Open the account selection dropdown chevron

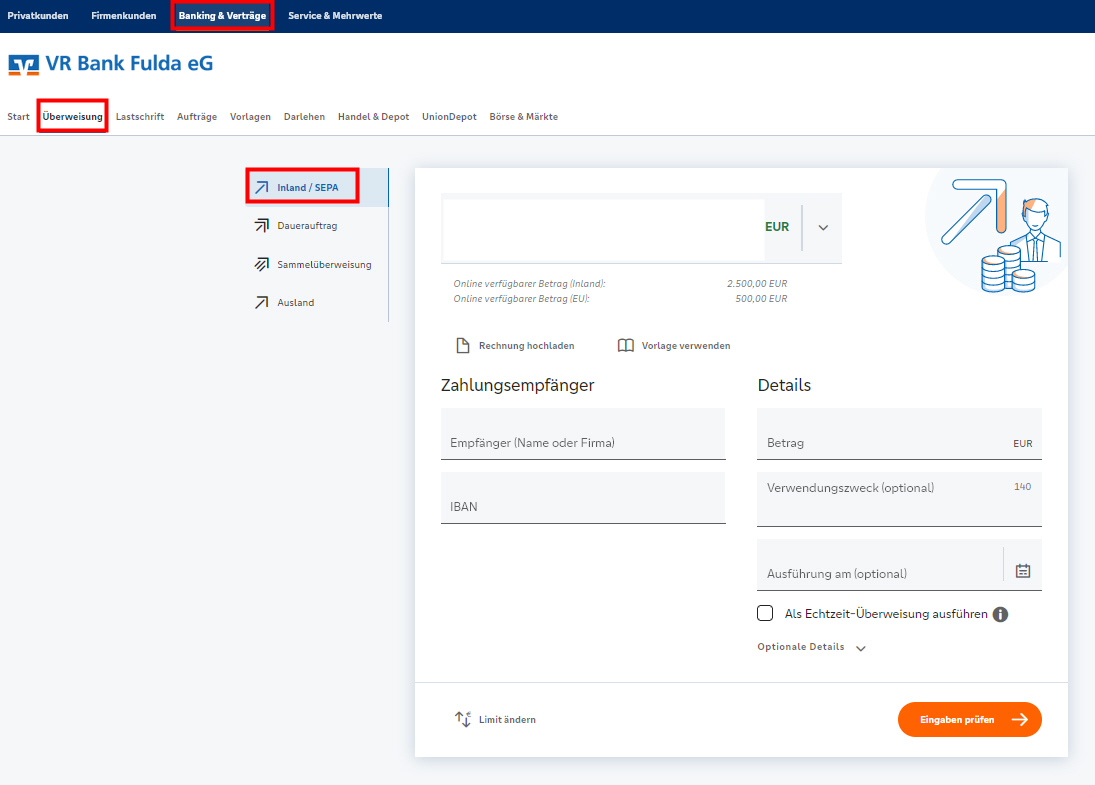point(823,228)
